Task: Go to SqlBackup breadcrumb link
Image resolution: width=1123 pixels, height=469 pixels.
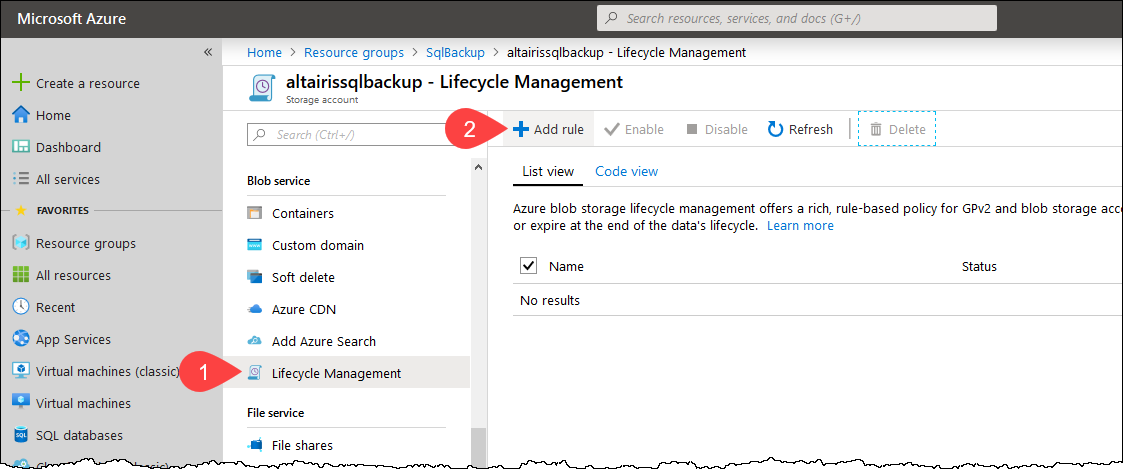Action: coord(456,52)
